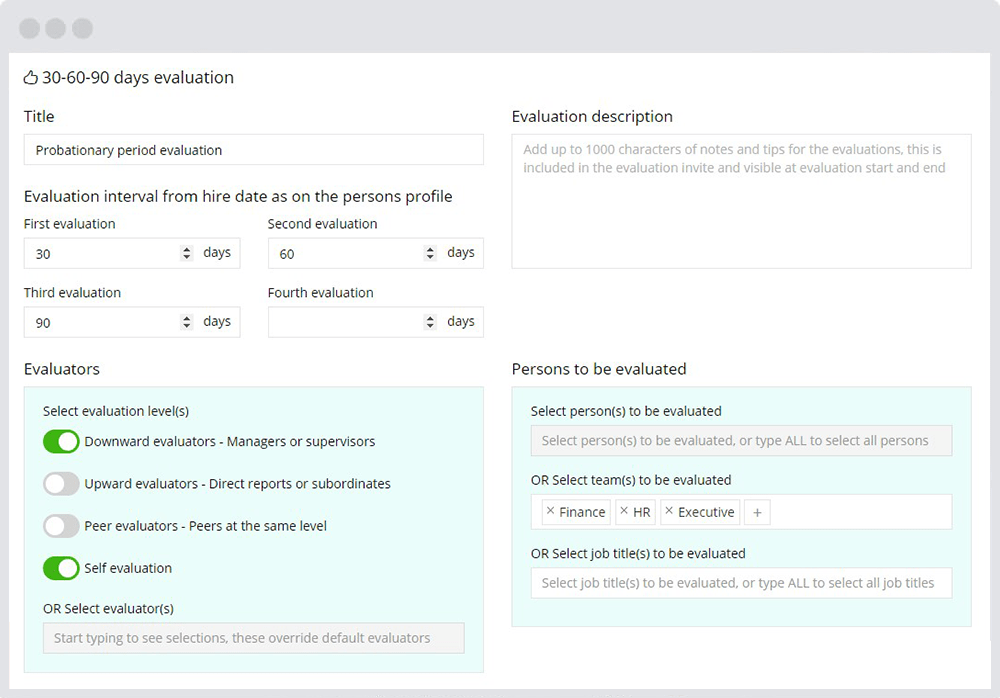The height and width of the screenshot is (698, 1000).
Task: Remove the HR team using its × icon
Action: (624, 511)
